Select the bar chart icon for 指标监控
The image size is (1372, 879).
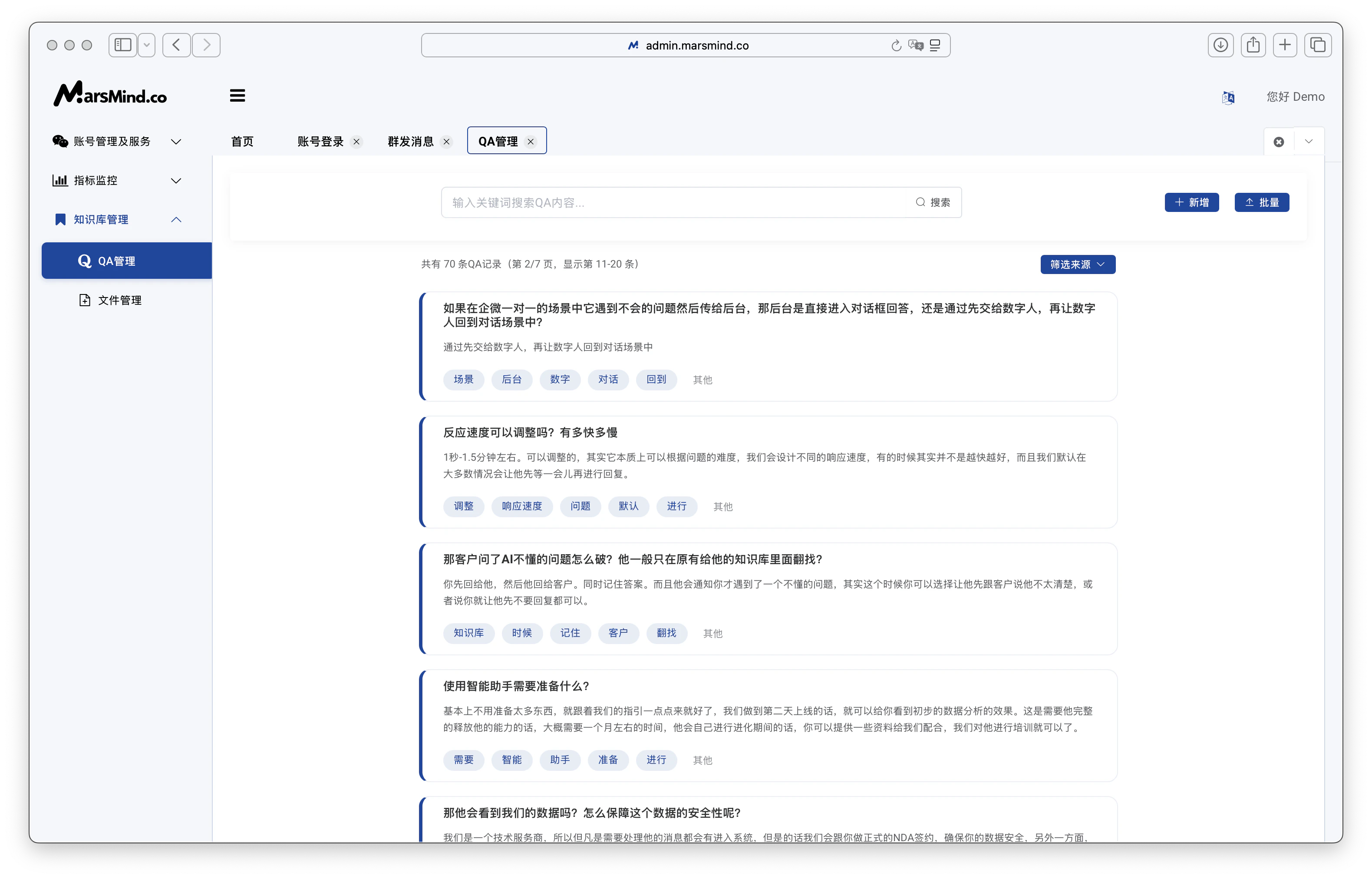60,180
